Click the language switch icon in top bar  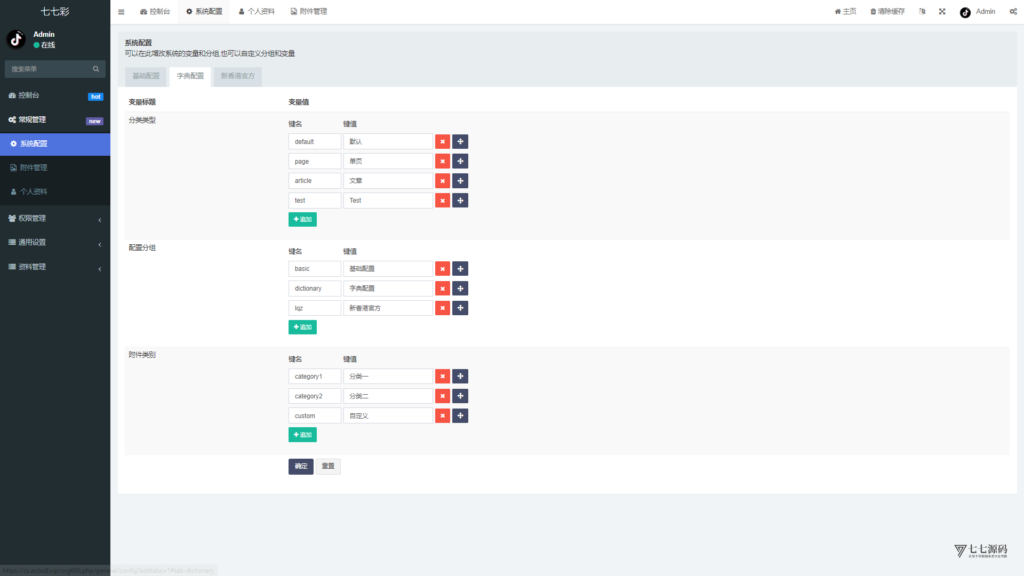(922, 12)
